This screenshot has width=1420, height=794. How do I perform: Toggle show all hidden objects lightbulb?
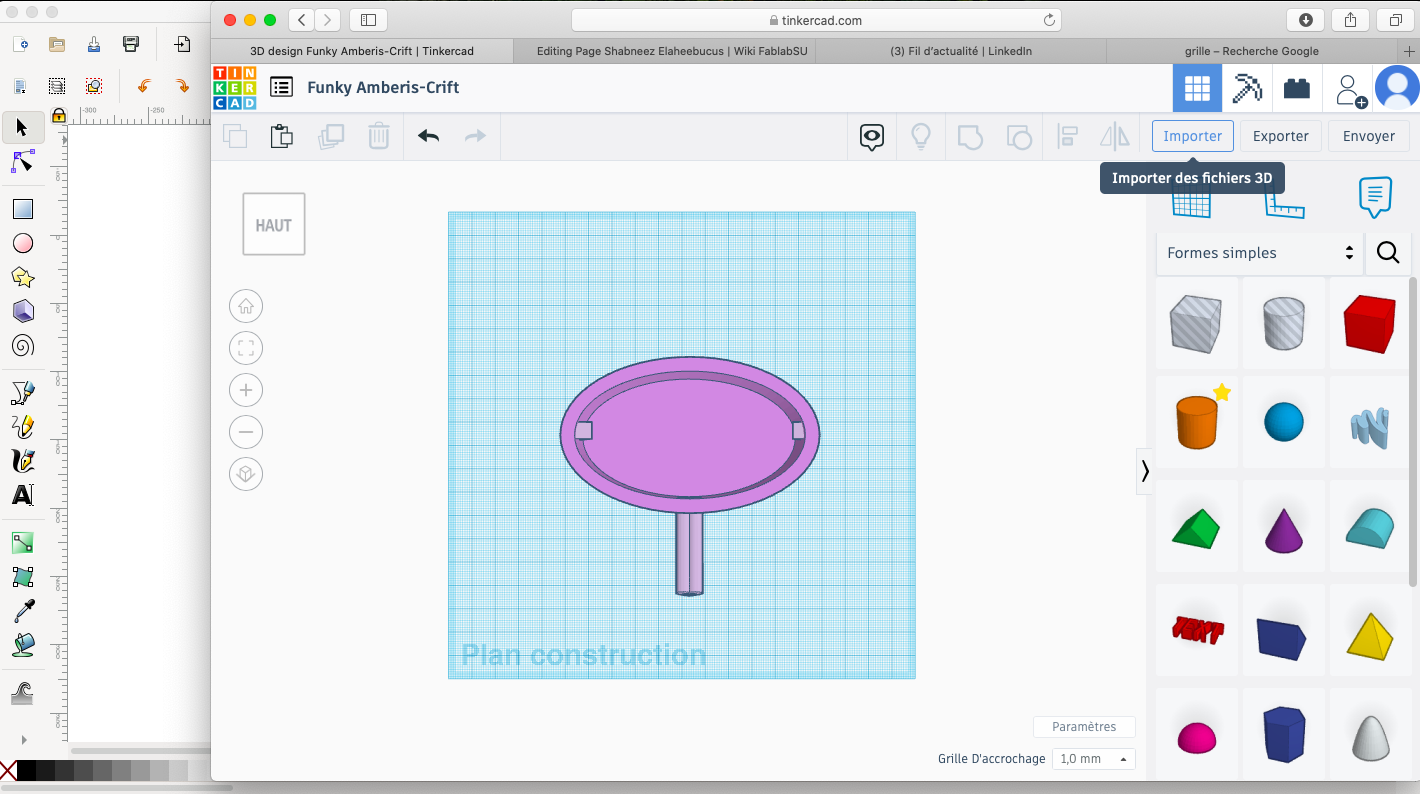(x=921, y=137)
